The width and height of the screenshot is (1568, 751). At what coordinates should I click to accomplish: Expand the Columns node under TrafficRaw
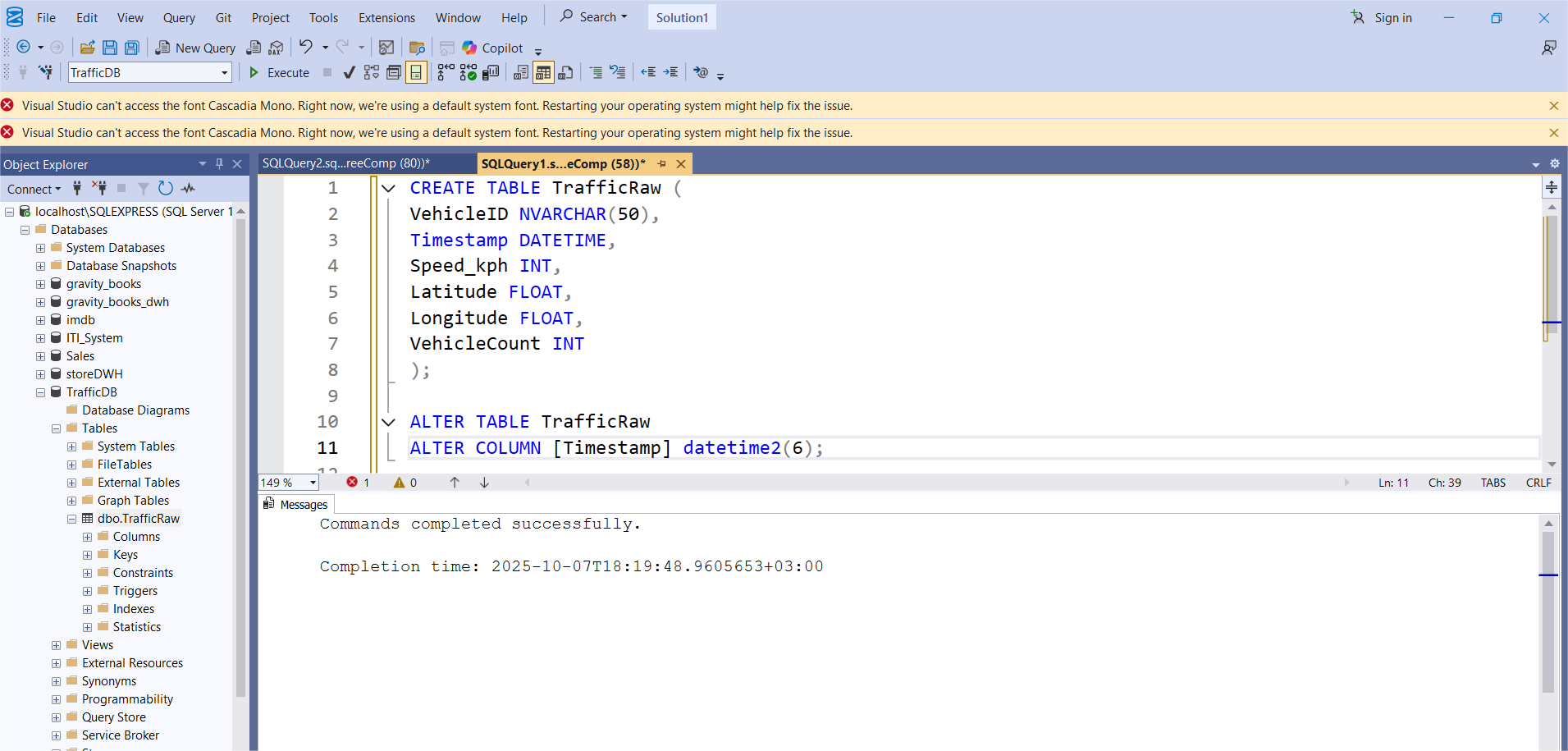tap(87, 536)
